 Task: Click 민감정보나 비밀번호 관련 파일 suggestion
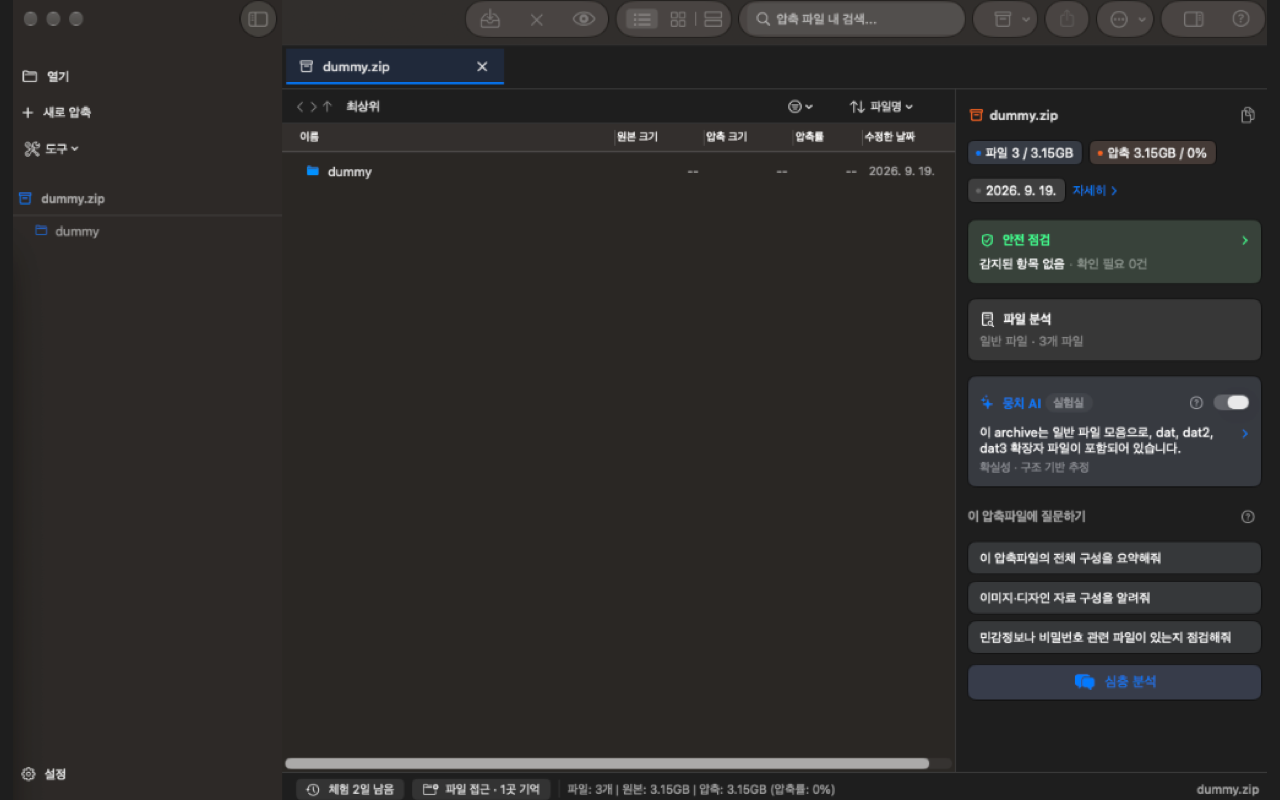[1114, 637]
